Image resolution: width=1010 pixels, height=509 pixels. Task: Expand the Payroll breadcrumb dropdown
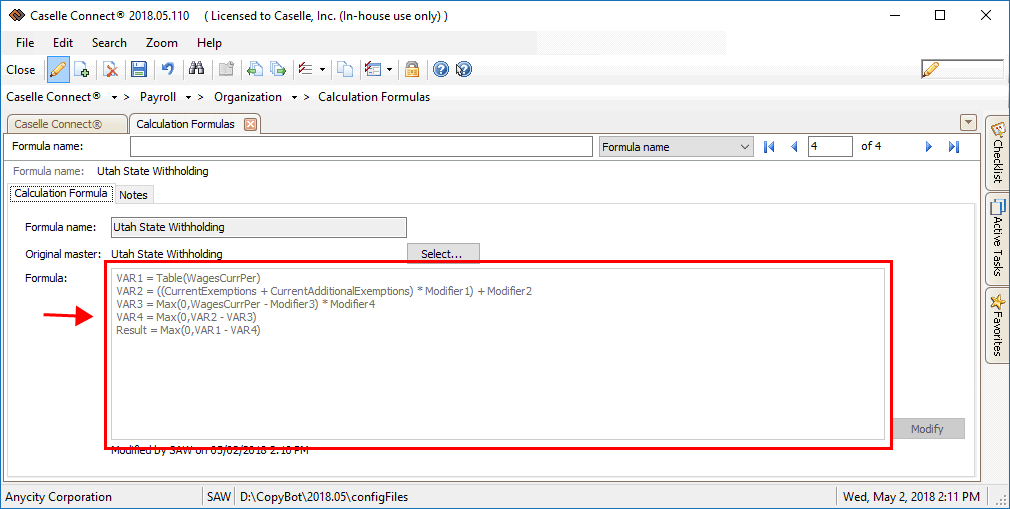(x=188, y=97)
